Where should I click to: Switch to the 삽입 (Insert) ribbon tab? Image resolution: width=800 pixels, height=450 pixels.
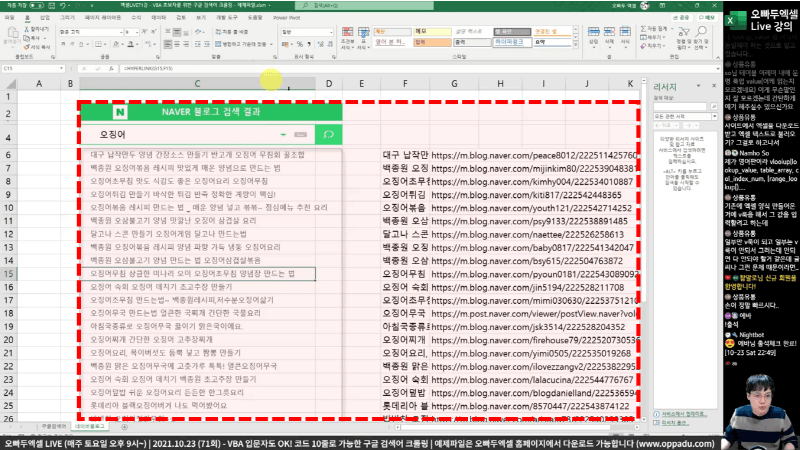[x=45, y=17]
